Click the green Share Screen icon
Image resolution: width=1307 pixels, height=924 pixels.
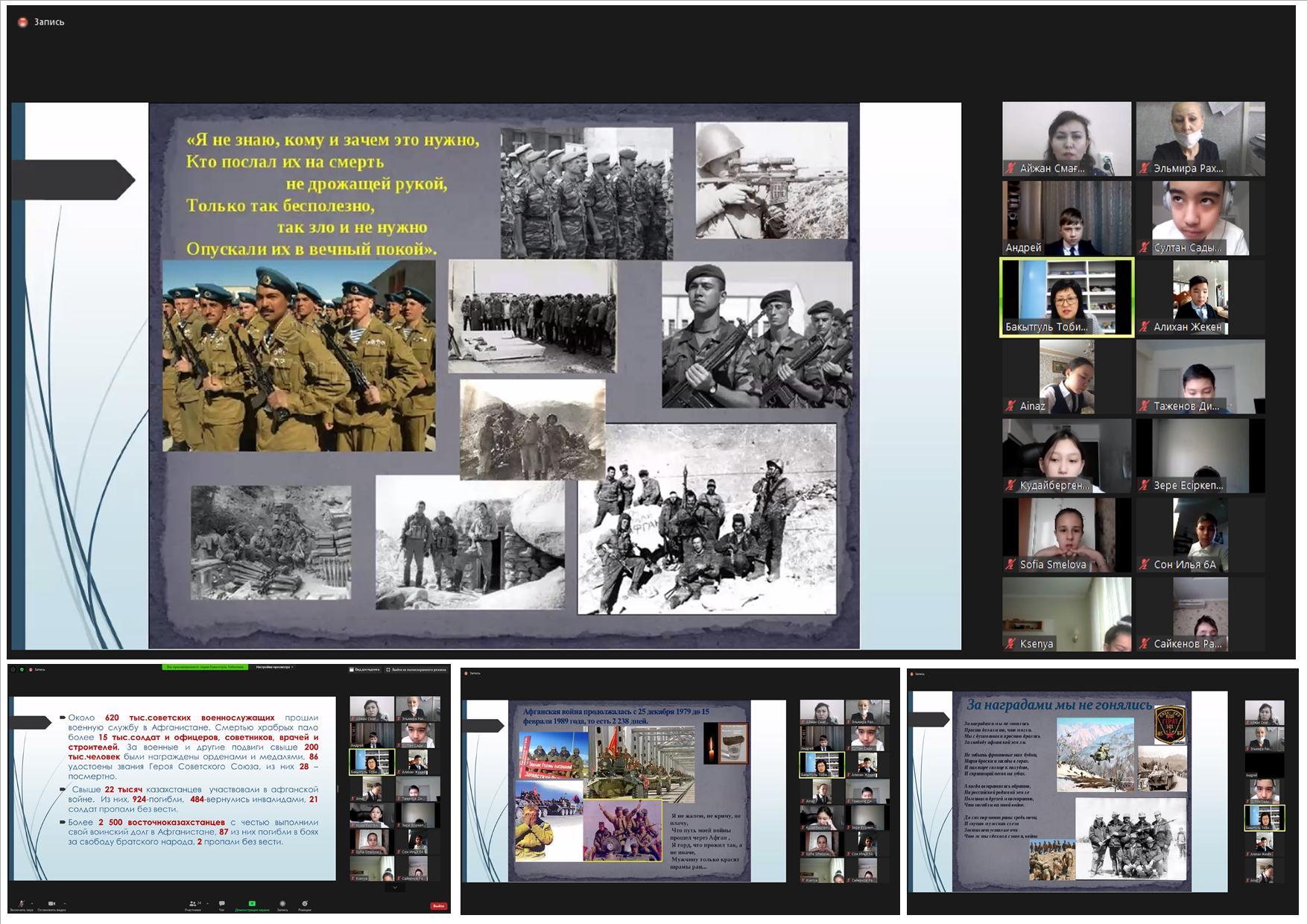(x=252, y=904)
